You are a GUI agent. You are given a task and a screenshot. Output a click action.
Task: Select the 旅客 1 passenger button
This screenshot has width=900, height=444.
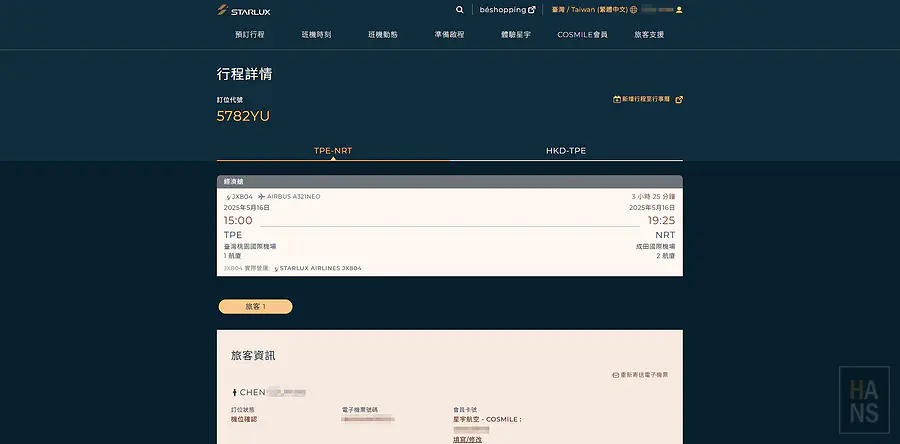point(255,307)
